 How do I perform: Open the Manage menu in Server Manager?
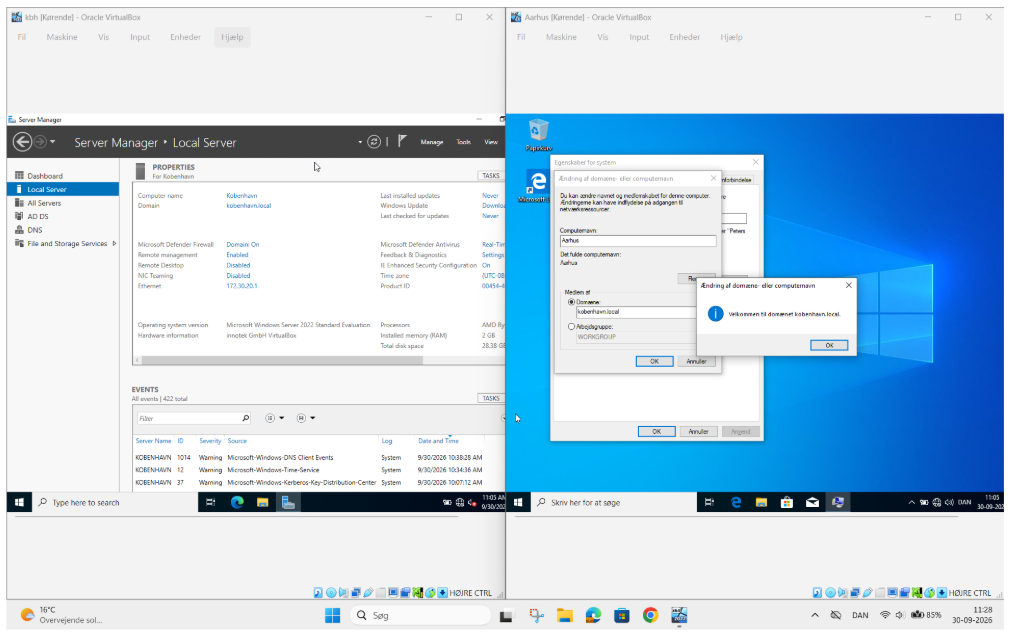pyautogui.click(x=432, y=142)
